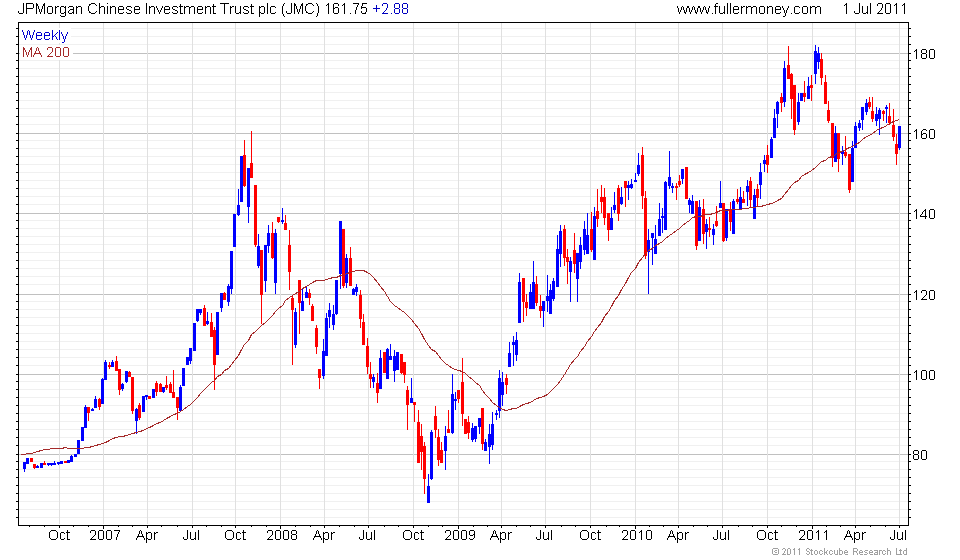Click the 100 price axis label

(924, 375)
